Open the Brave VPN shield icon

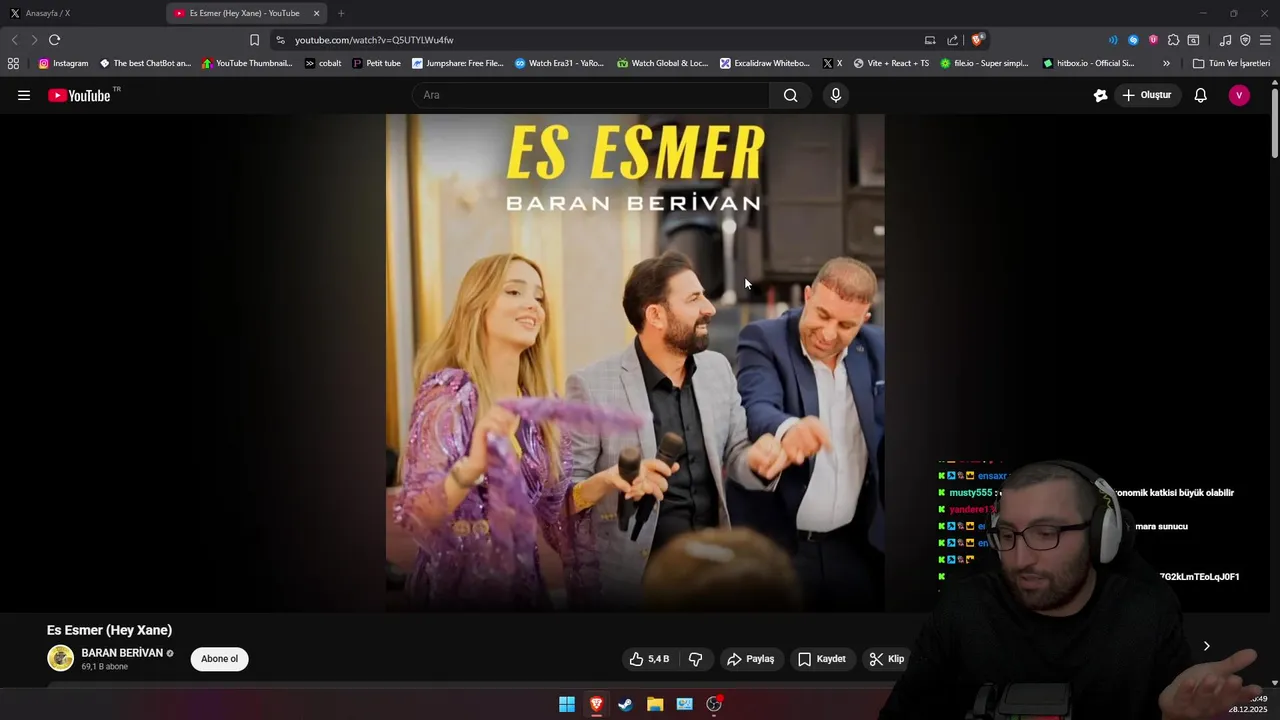[1245, 40]
